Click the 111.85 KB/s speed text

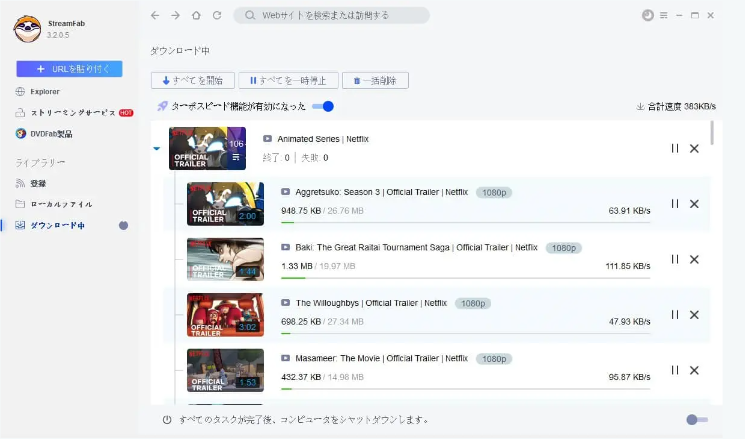click(x=628, y=266)
